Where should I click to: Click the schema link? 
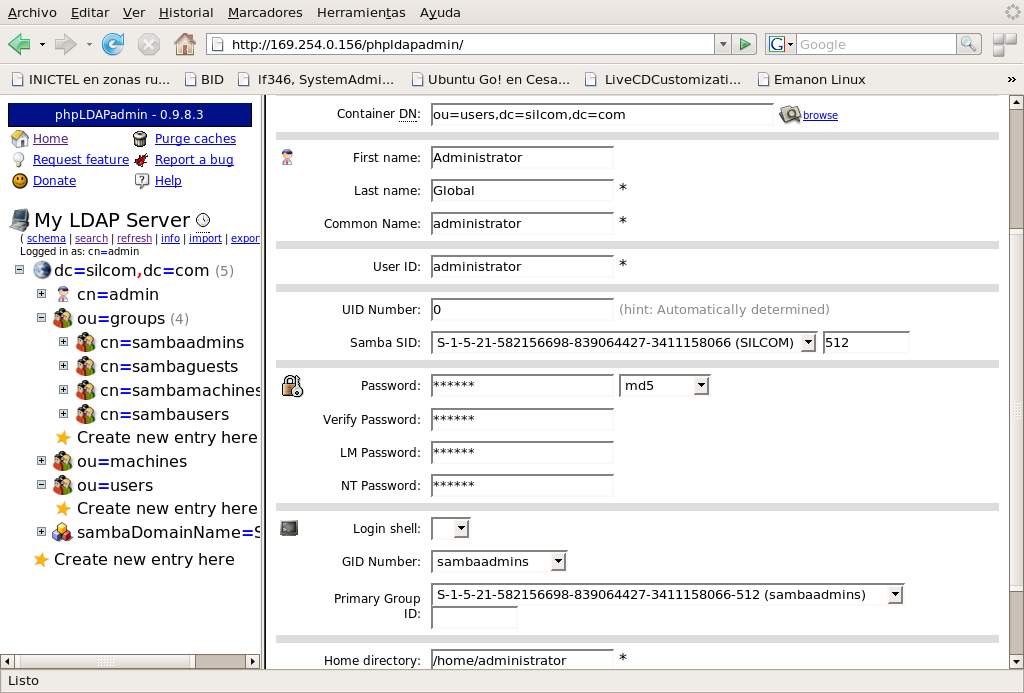point(46,239)
